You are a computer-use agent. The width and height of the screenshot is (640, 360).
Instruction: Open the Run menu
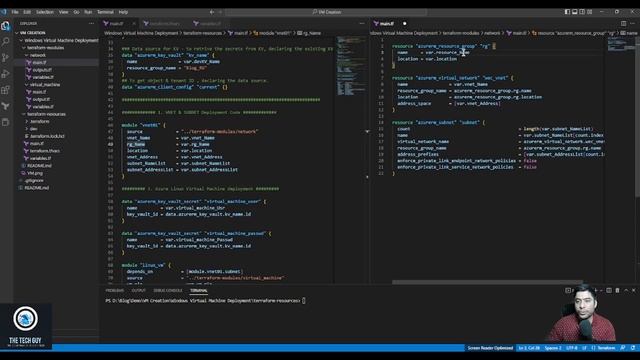point(88,12)
